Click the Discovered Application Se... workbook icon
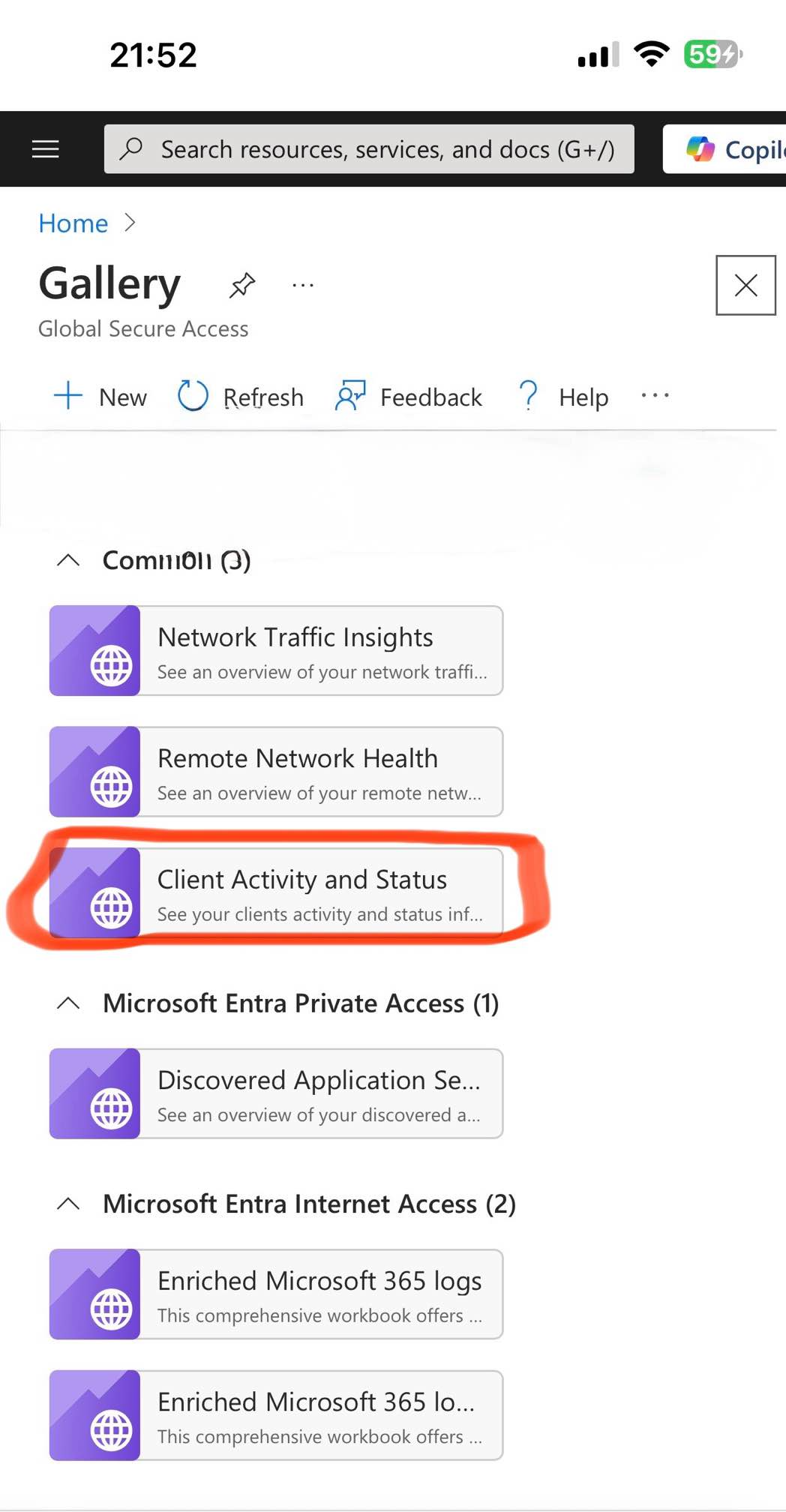Screen dimensions: 786x1512 [x=94, y=1093]
